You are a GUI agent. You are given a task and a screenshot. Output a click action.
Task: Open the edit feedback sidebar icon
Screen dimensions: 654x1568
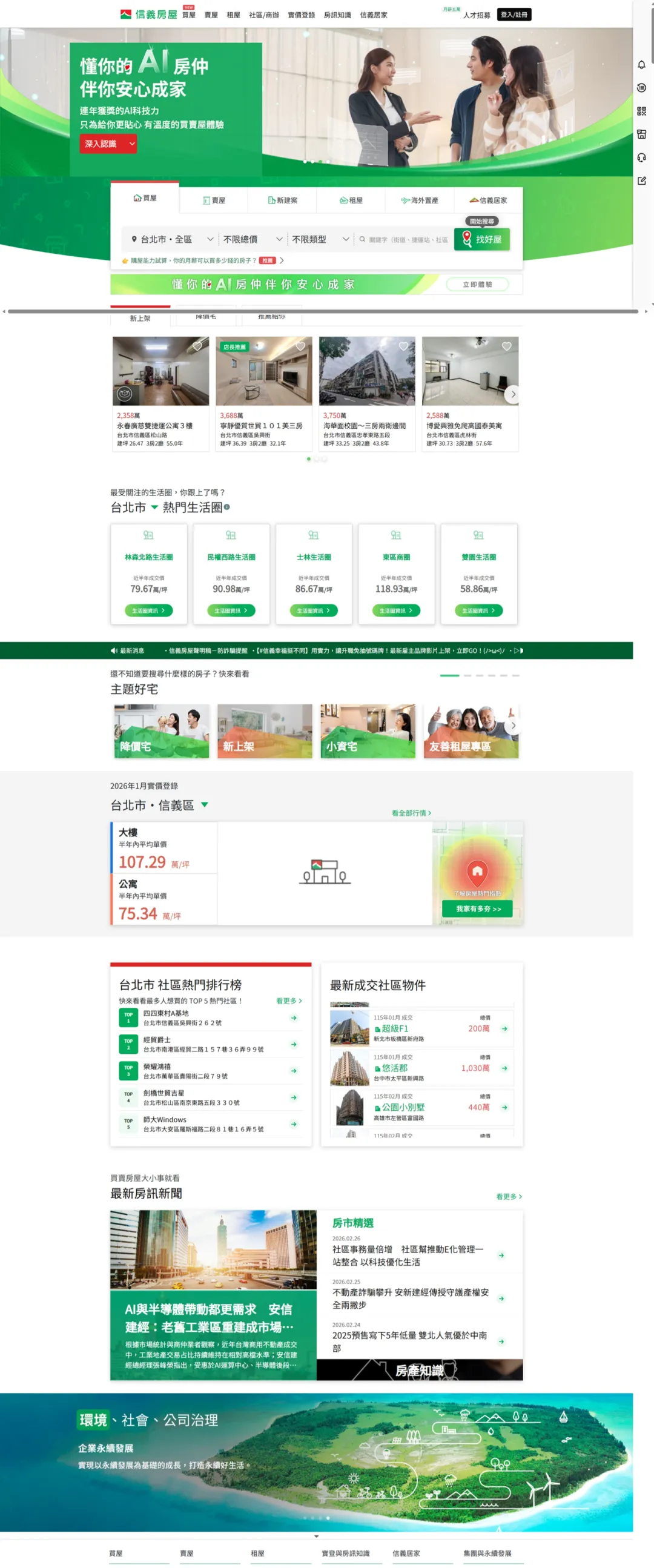[x=641, y=180]
